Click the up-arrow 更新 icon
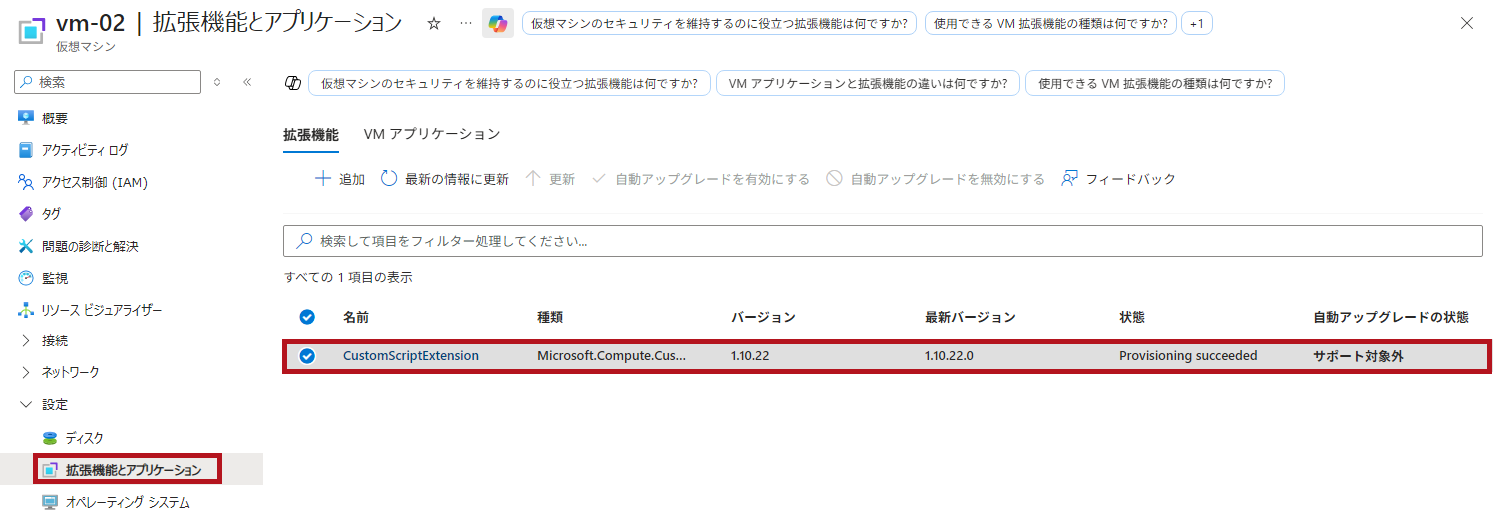Image resolution: width=1493 pixels, height=520 pixels. 533,179
